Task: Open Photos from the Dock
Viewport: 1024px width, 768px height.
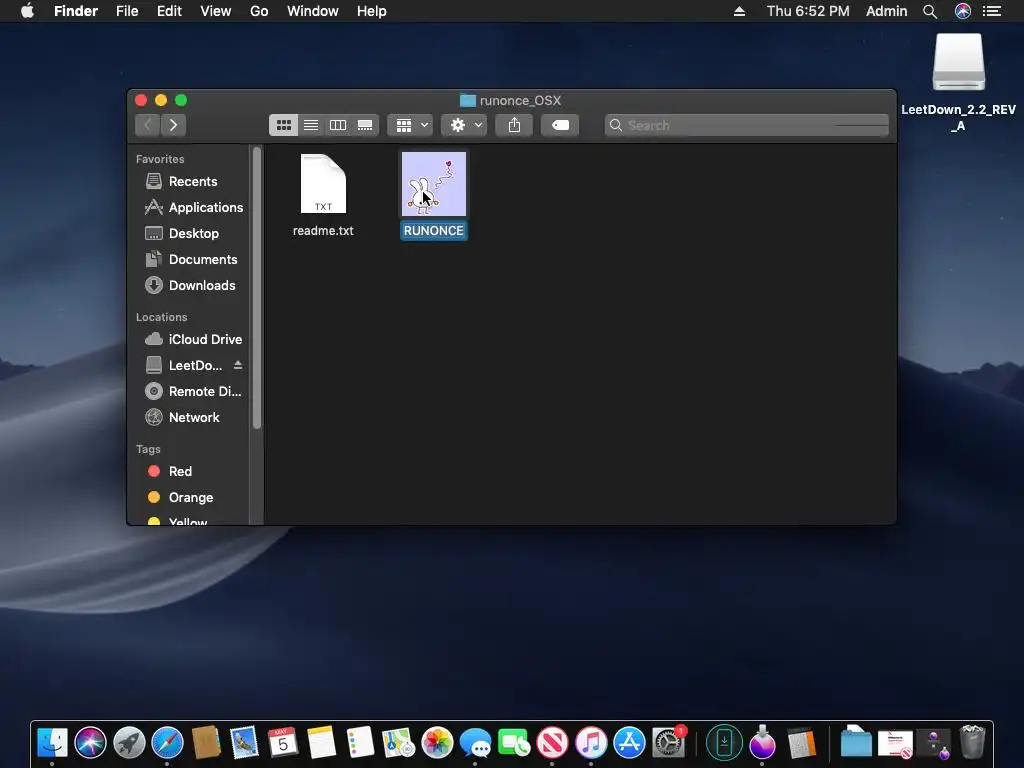Action: [x=437, y=743]
